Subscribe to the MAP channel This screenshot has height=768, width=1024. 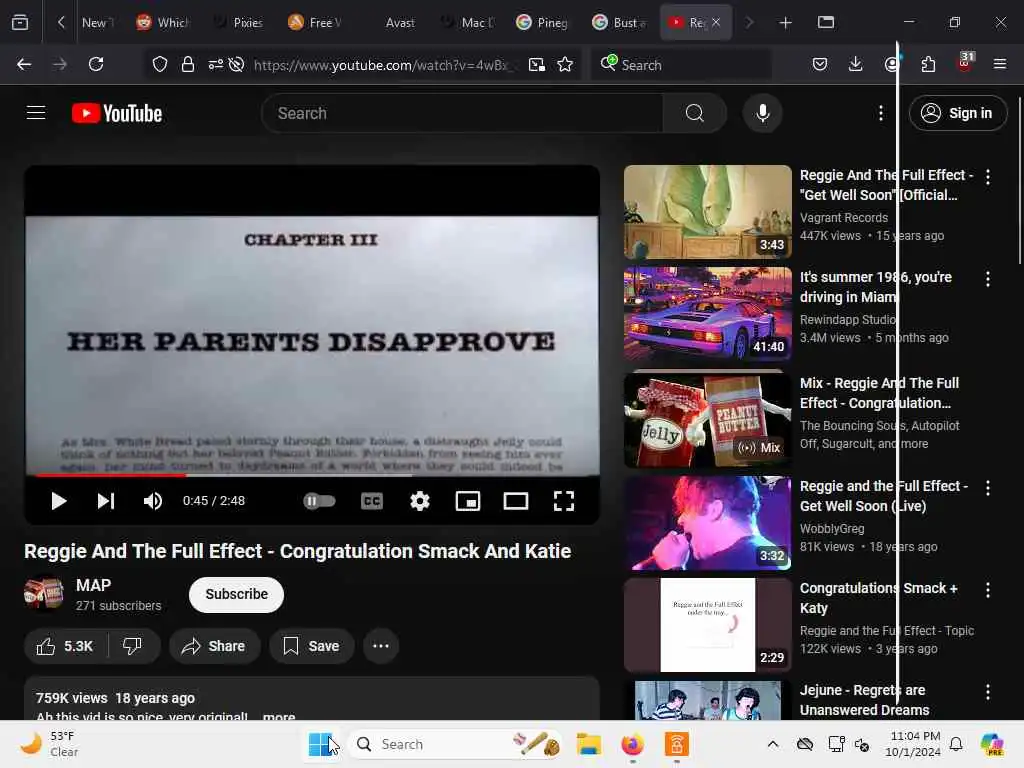(x=236, y=594)
